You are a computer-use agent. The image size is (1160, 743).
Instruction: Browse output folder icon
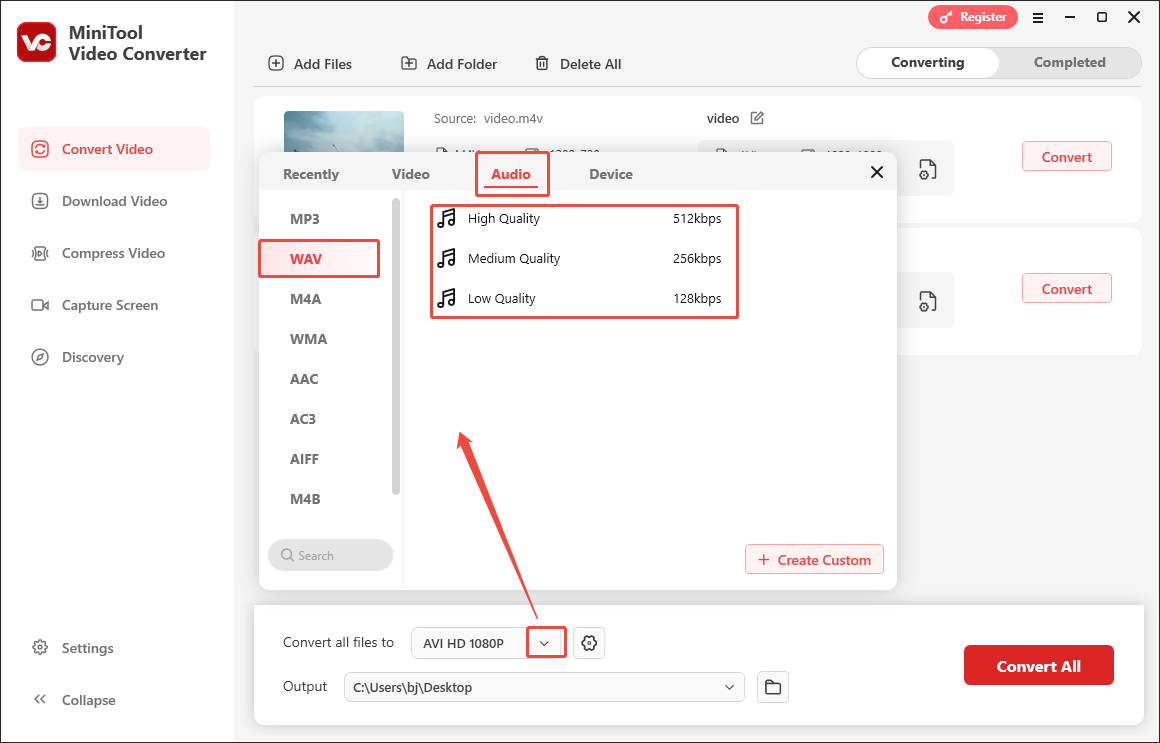pos(773,687)
